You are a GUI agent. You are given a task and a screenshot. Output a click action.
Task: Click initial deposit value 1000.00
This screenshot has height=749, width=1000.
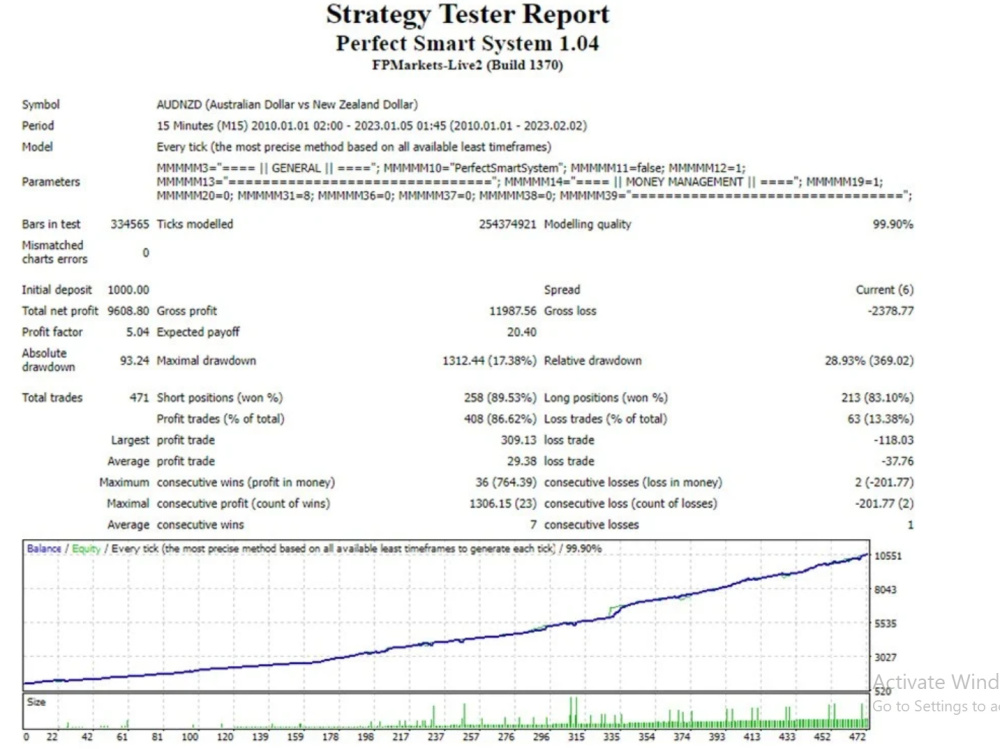coord(128,290)
